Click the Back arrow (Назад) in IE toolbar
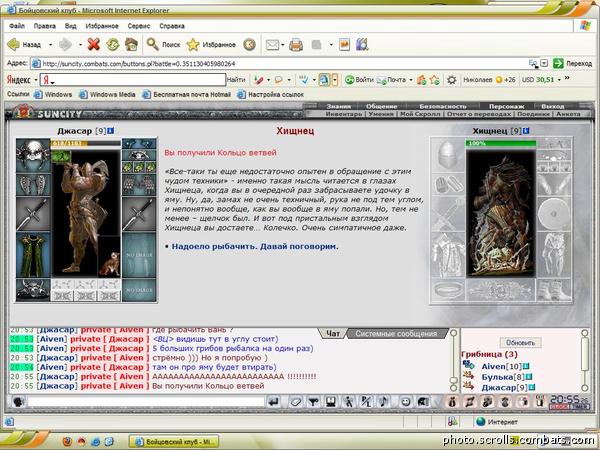Screen dimensions: 600x450 point(13,45)
